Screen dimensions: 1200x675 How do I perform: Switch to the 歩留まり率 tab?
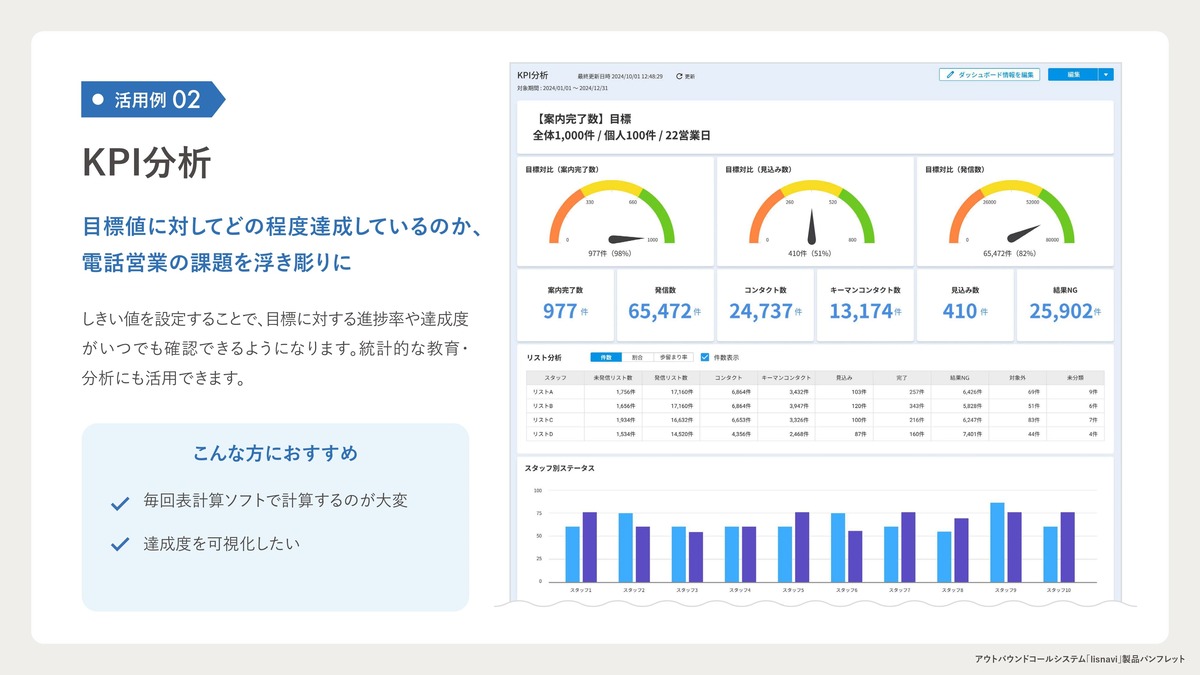[x=673, y=357]
